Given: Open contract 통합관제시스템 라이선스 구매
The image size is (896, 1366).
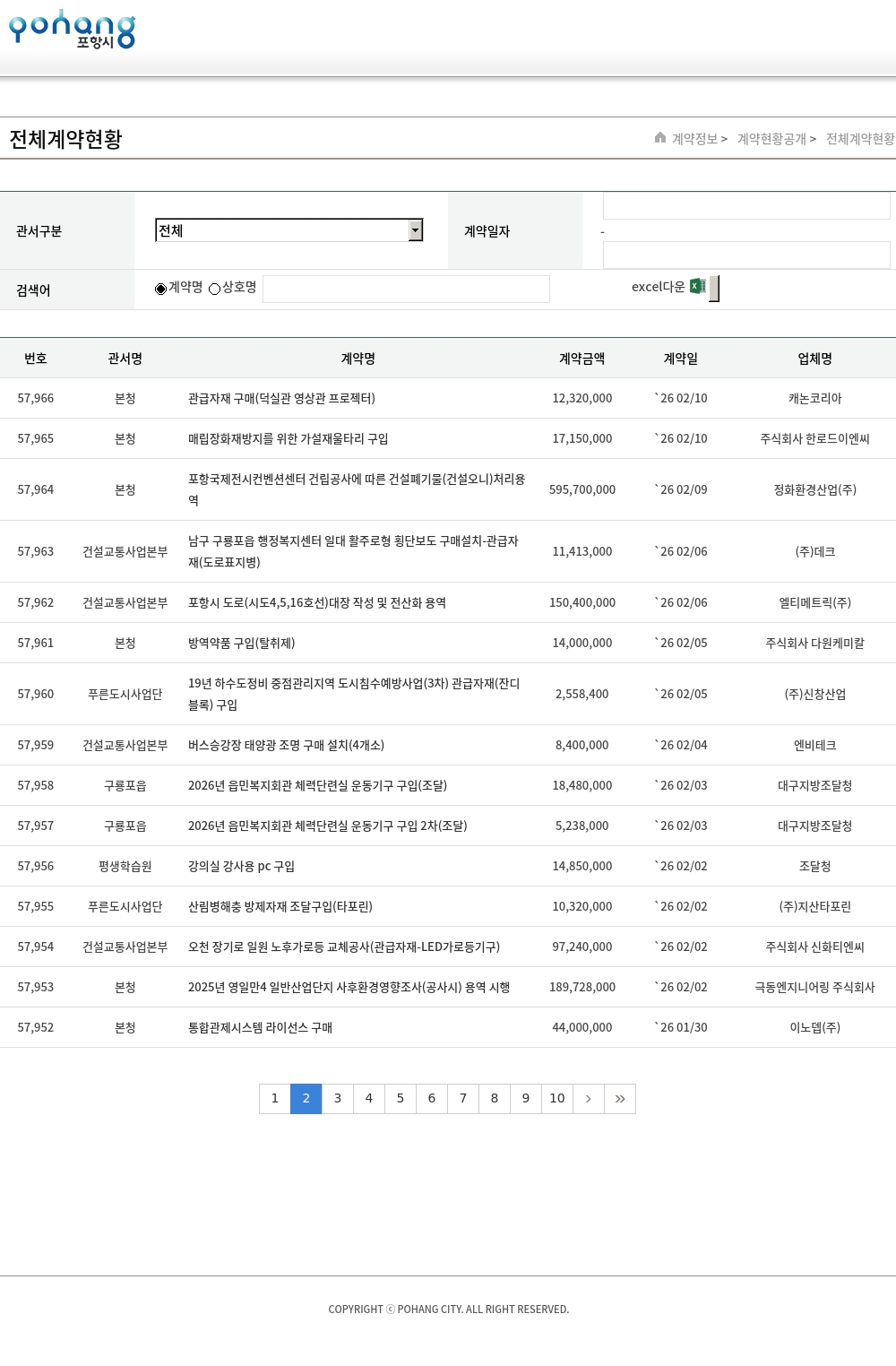Looking at the screenshot, I should coord(260,1027).
